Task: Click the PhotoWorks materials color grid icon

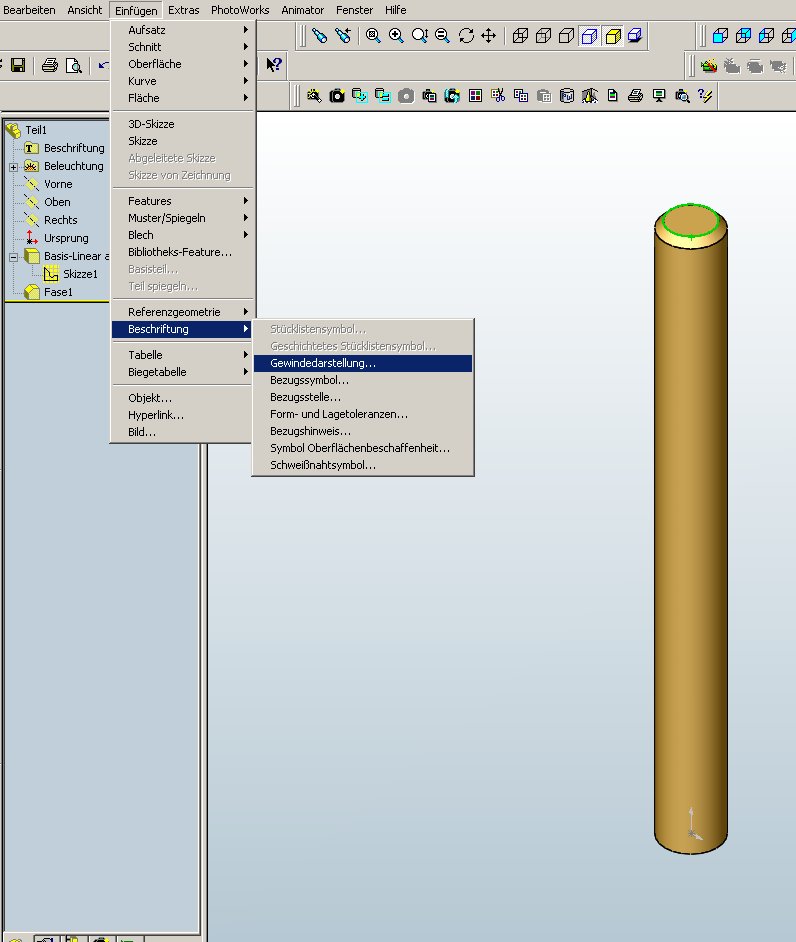Action: coord(475,96)
